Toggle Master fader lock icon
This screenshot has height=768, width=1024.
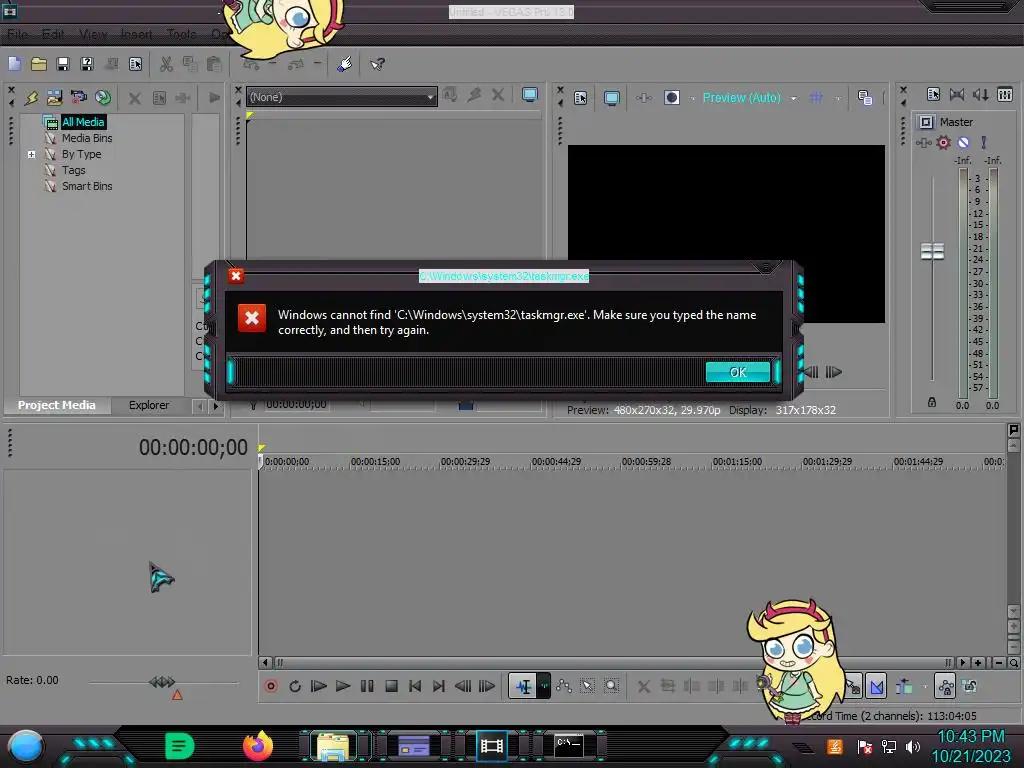coord(932,402)
